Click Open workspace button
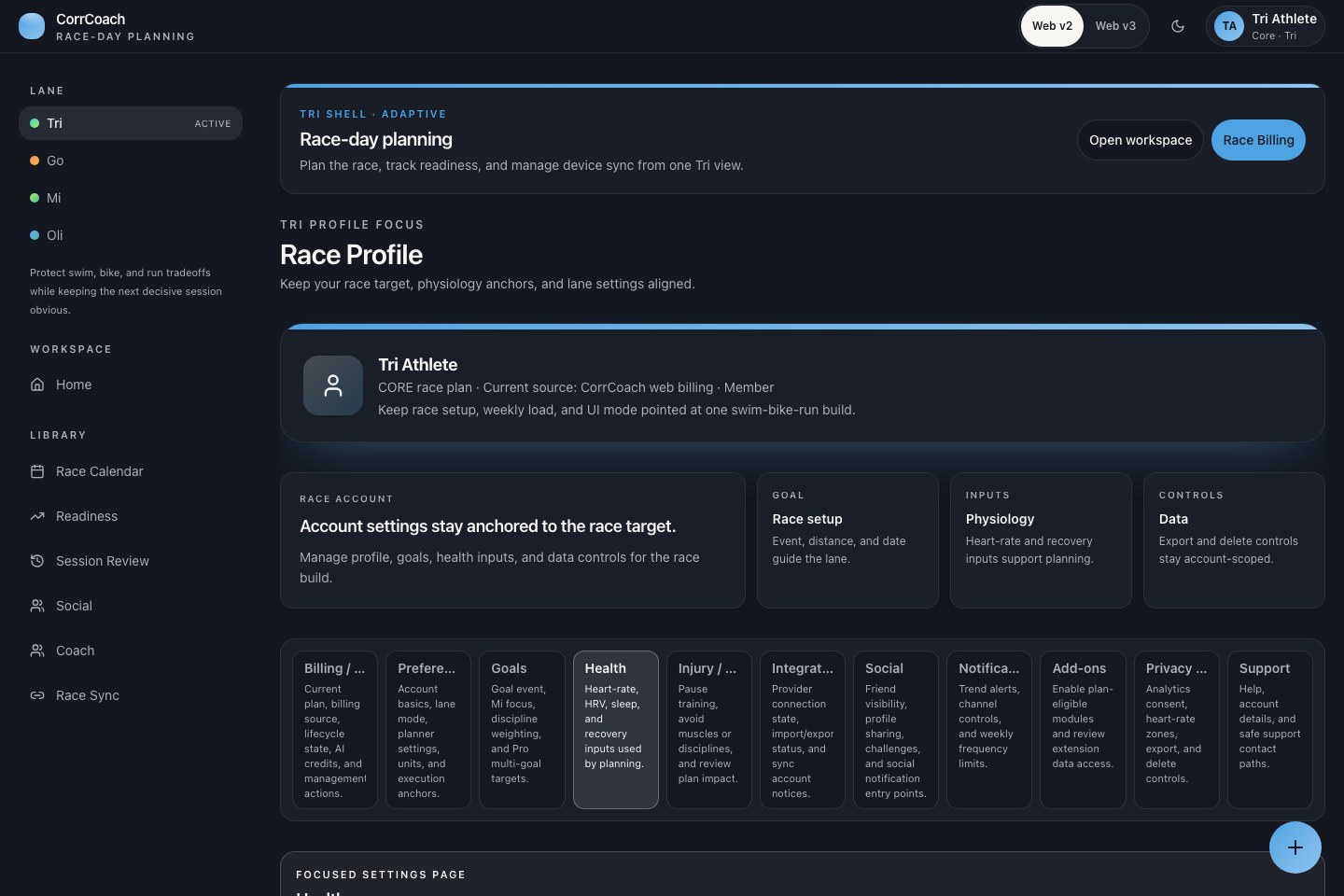 (x=1141, y=140)
